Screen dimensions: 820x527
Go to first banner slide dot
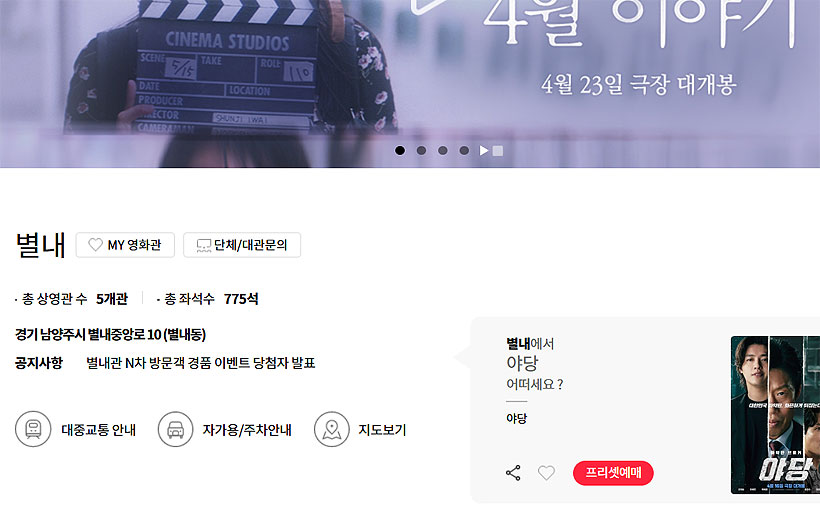400,151
